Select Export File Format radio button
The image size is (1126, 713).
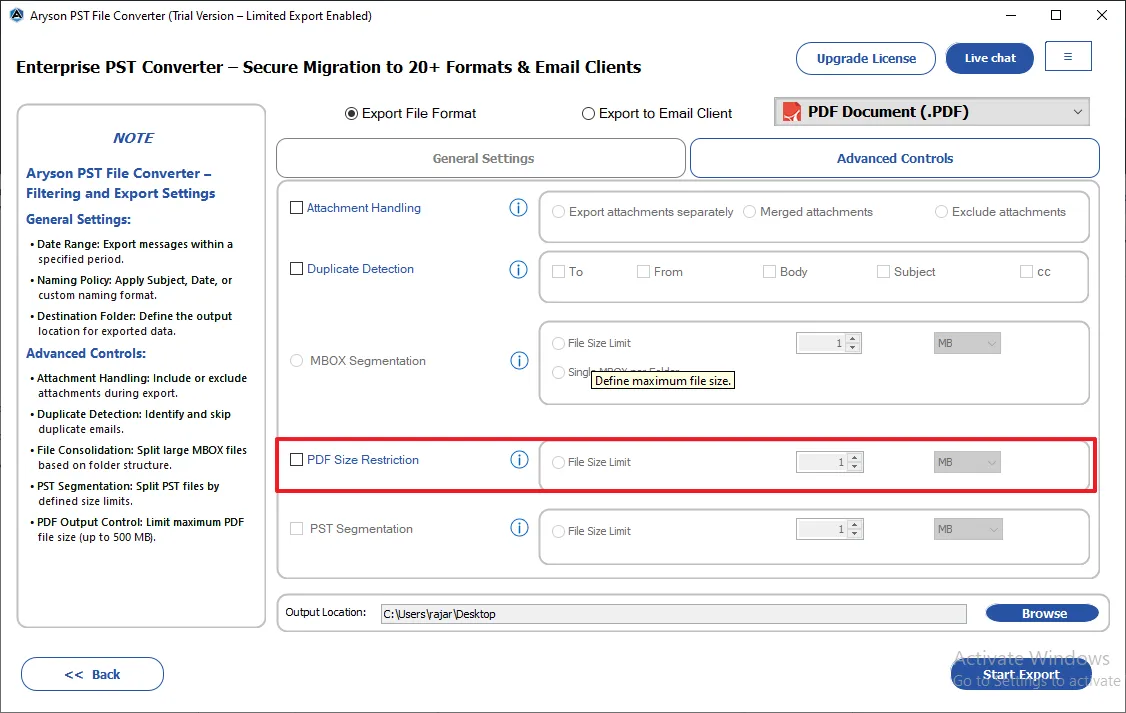click(351, 113)
